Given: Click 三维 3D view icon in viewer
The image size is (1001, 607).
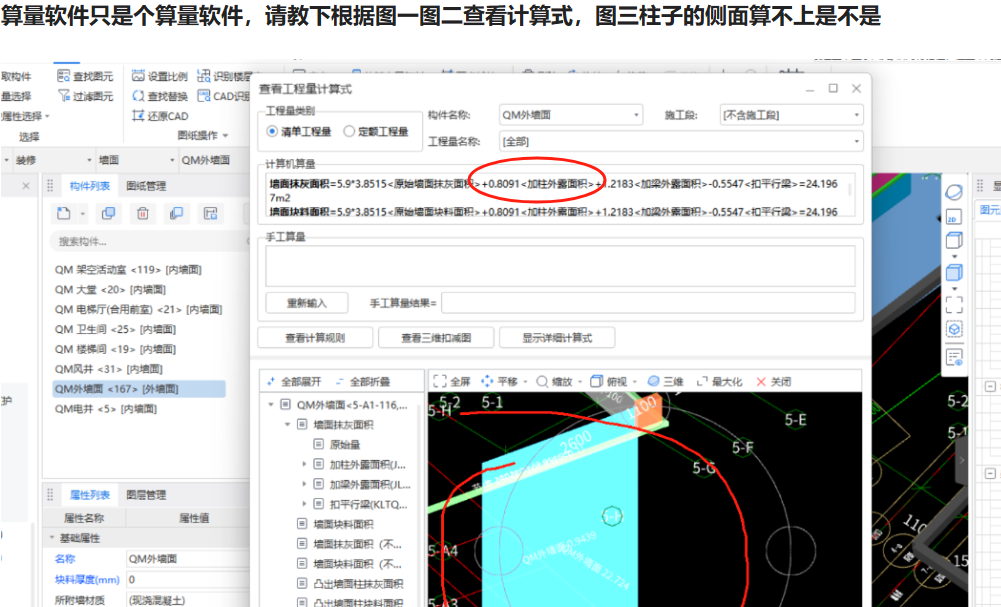Looking at the screenshot, I should (x=653, y=381).
